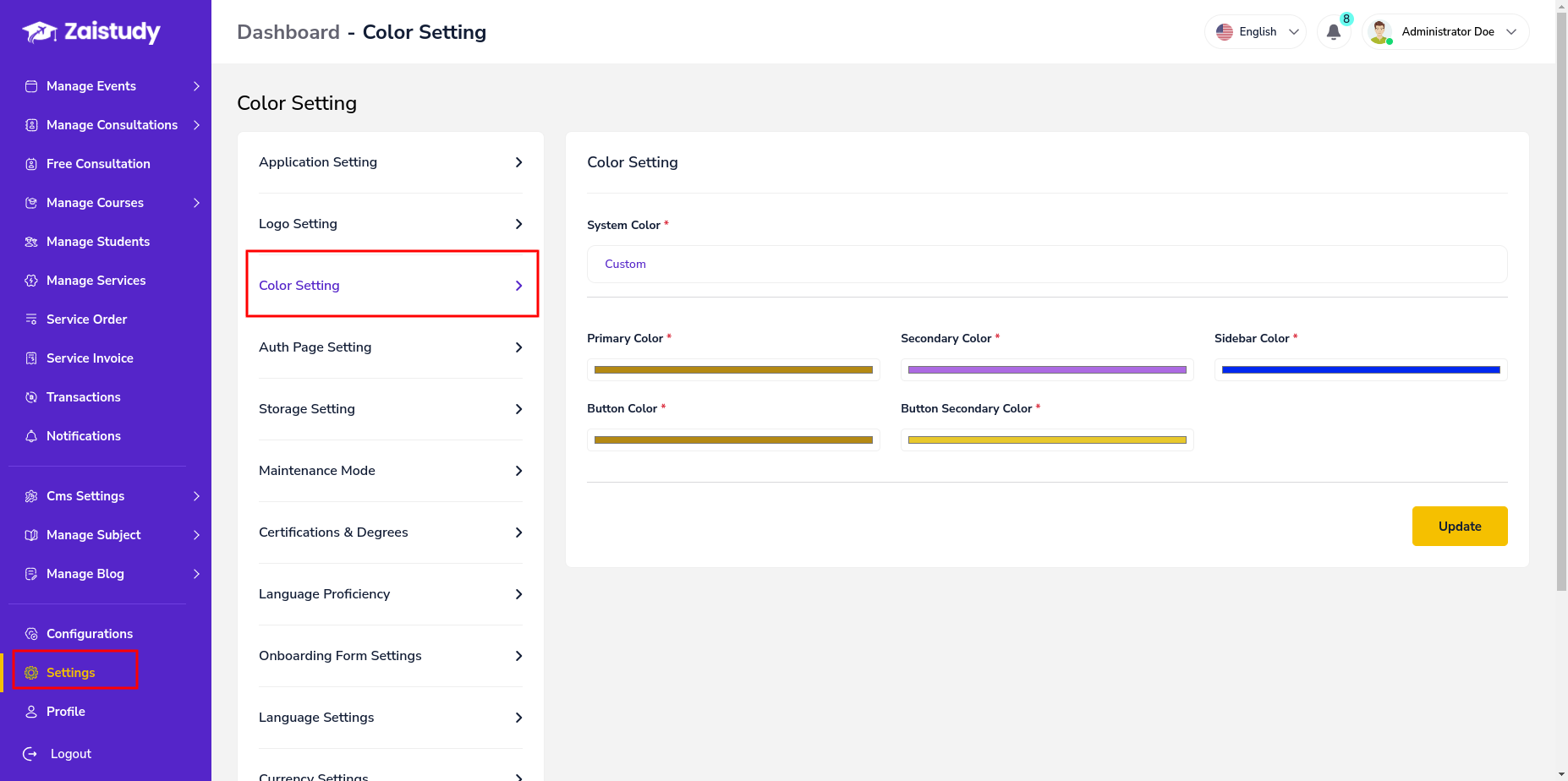The height and width of the screenshot is (781, 1568).
Task: Click the Cms Settings icon
Action: point(31,496)
